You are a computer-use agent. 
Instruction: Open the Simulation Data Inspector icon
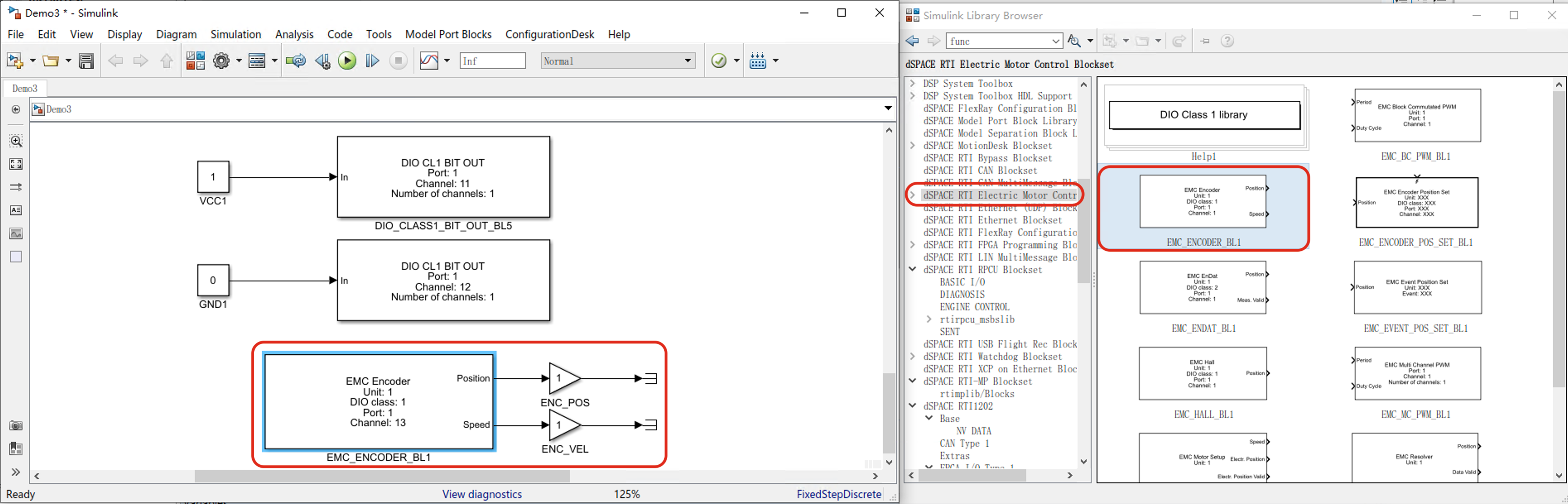coord(429,61)
